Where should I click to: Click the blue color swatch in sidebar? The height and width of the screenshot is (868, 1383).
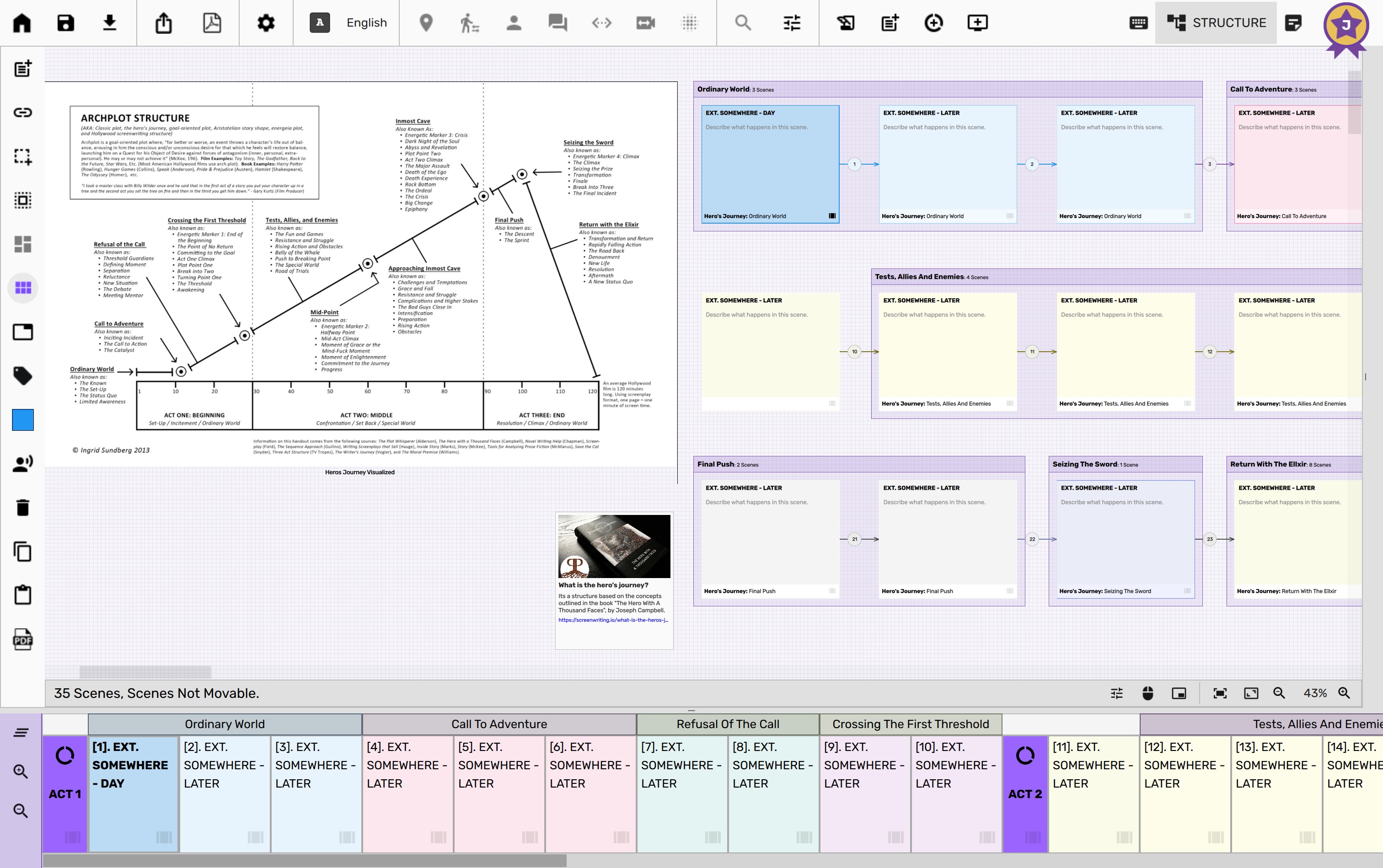[22, 420]
